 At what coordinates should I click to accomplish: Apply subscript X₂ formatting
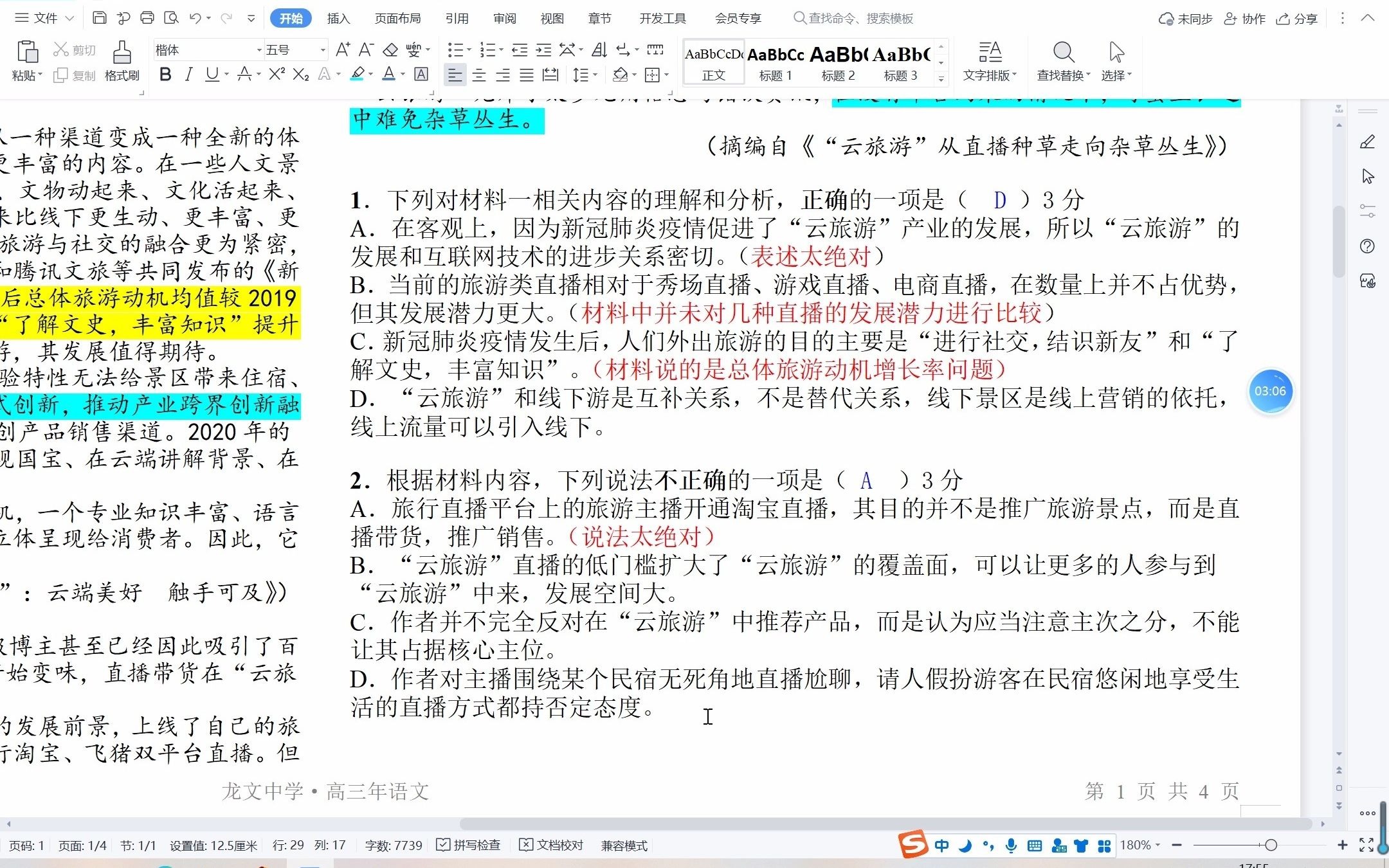point(300,75)
